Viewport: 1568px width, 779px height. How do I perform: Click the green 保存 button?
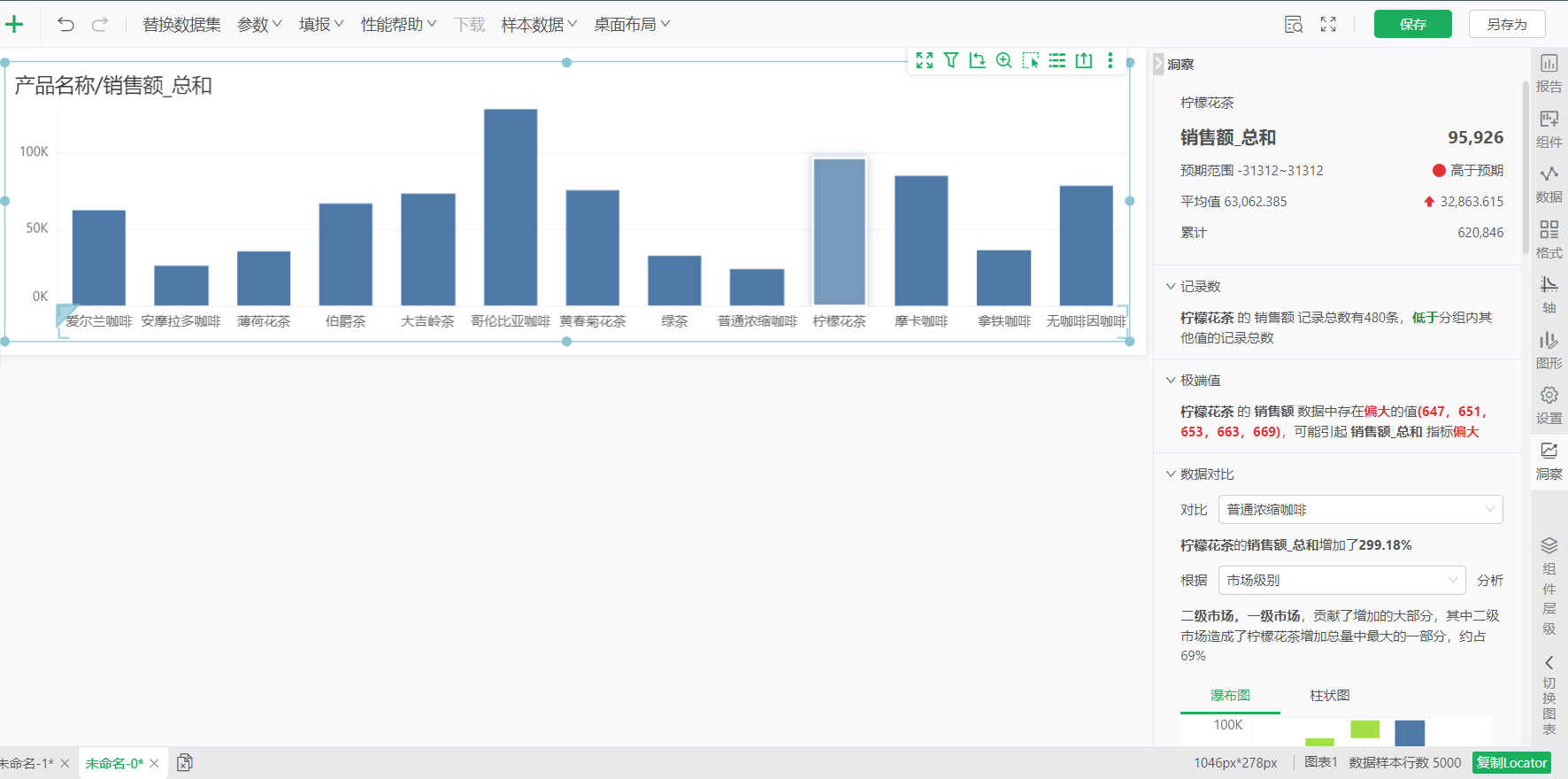pos(1412,24)
